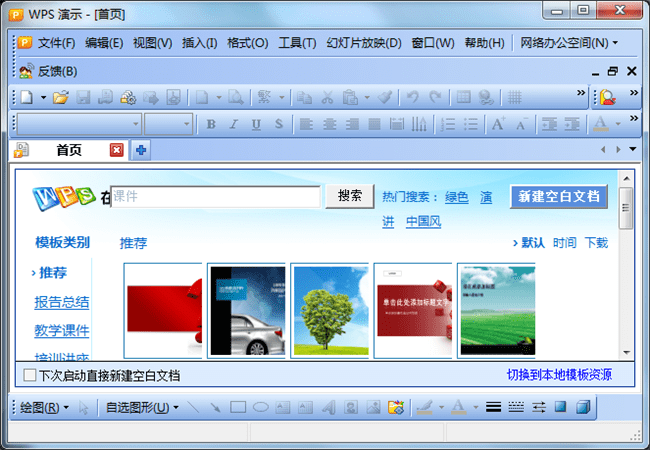Click the Numbered list icon
Image resolution: width=650 pixels, height=450 pixels.
(448, 124)
